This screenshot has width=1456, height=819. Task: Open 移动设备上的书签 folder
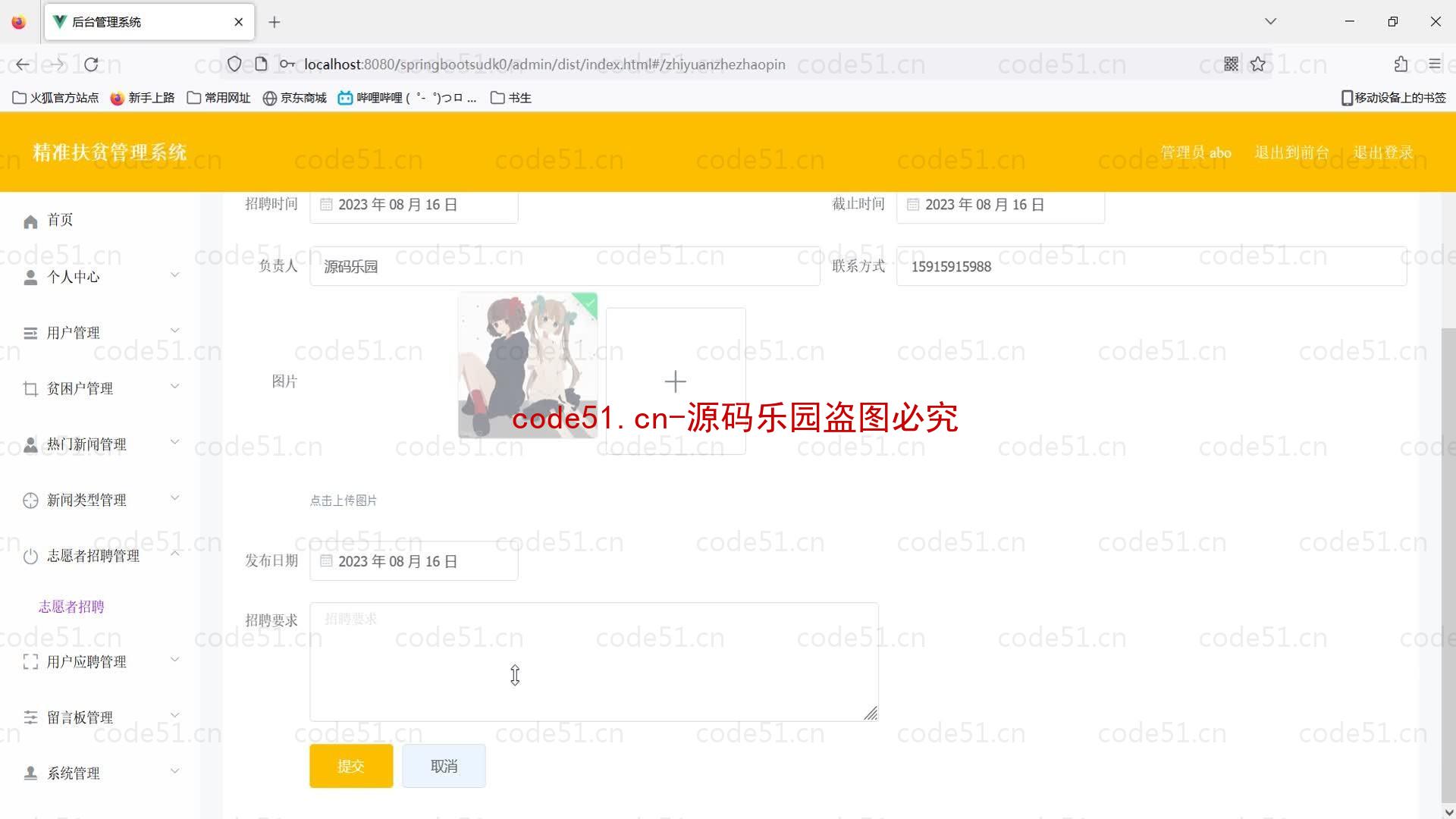[x=1394, y=98]
